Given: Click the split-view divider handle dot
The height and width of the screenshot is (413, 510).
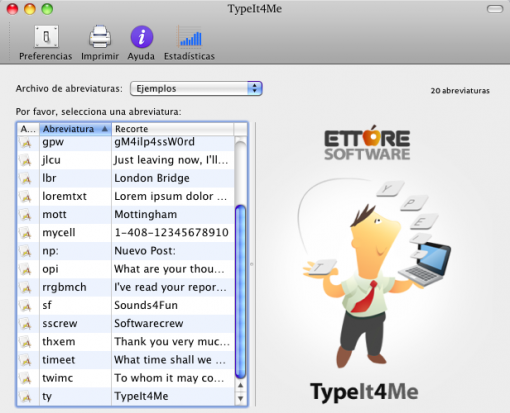Looking at the screenshot, I should point(252,264).
